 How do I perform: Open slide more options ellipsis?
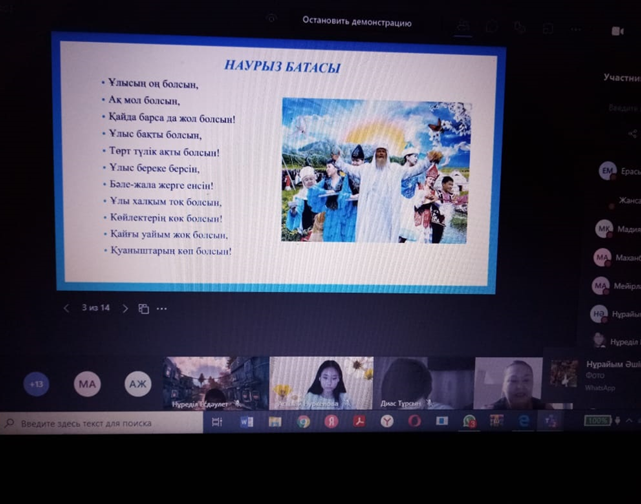click(x=162, y=309)
